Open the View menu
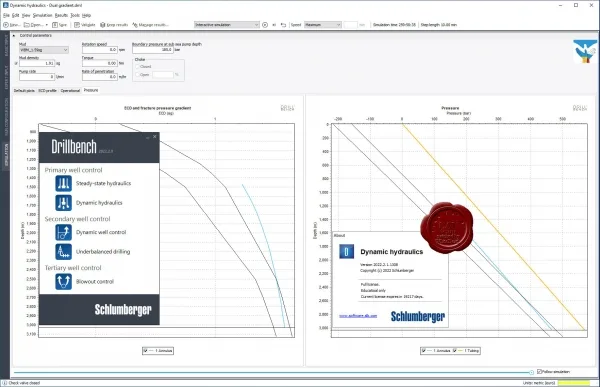600x387 pixels. 26,15
